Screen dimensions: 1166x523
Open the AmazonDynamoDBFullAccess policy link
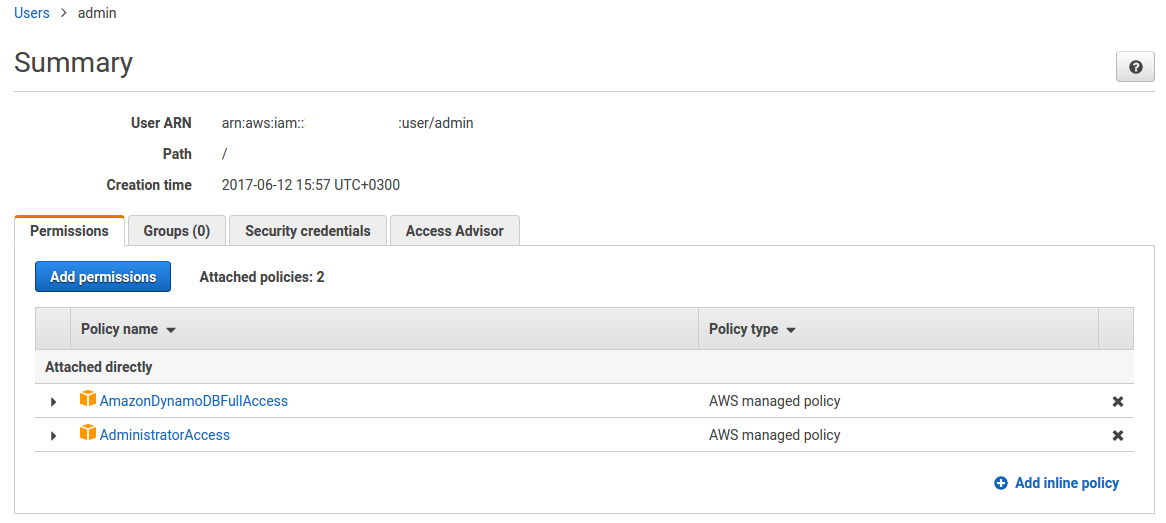pos(193,401)
